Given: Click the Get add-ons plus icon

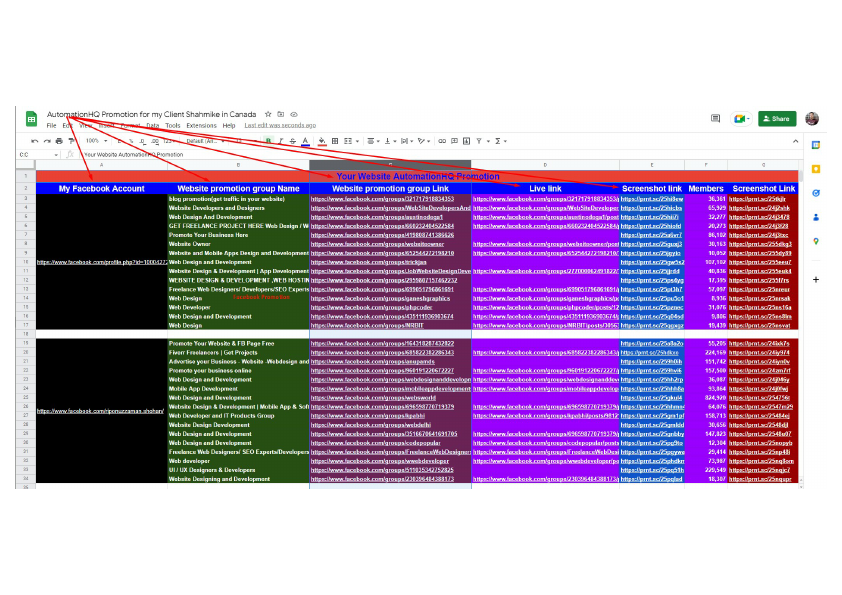Looking at the screenshot, I should coord(816,279).
